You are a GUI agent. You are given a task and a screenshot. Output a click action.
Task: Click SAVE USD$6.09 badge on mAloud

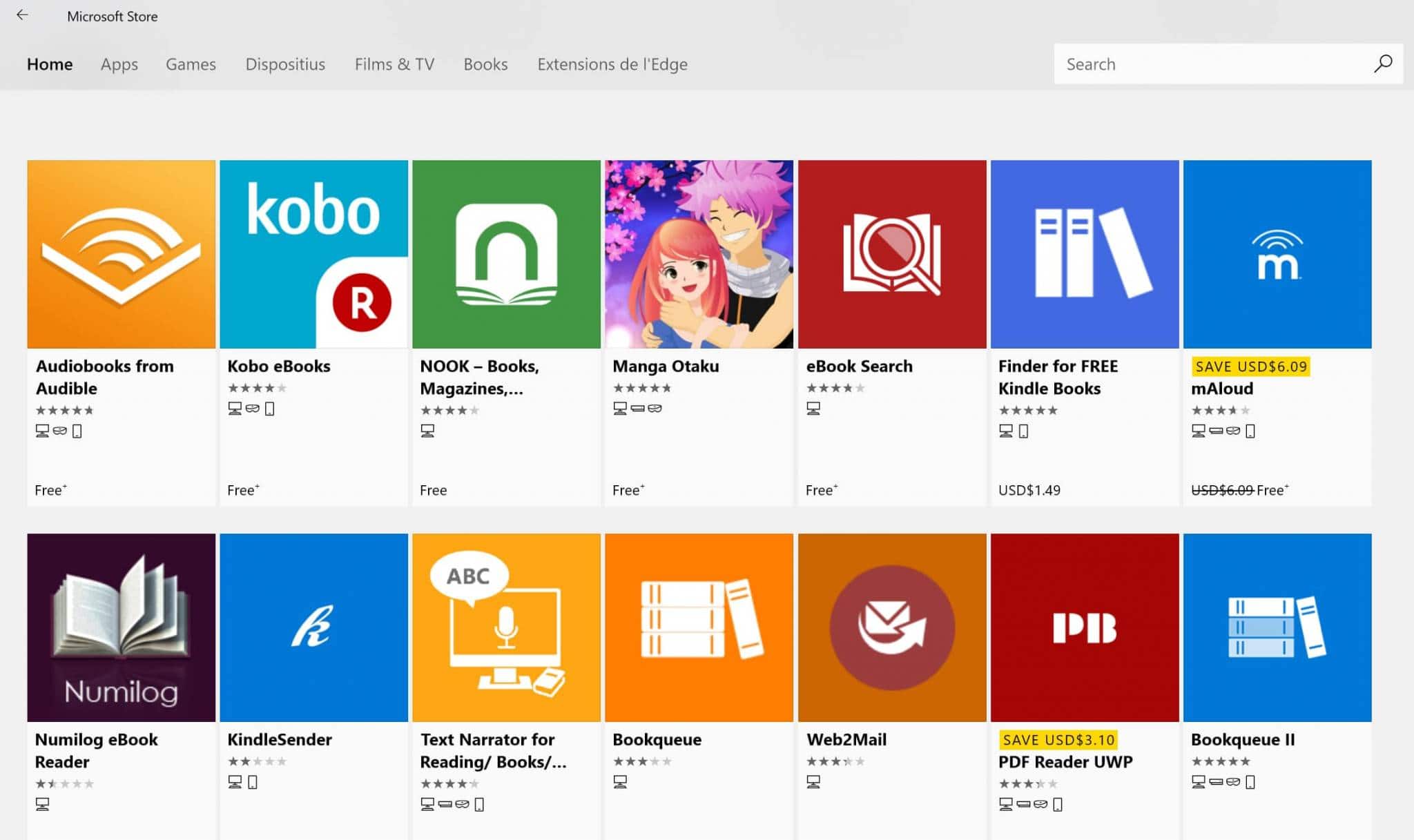click(x=1251, y=366)
